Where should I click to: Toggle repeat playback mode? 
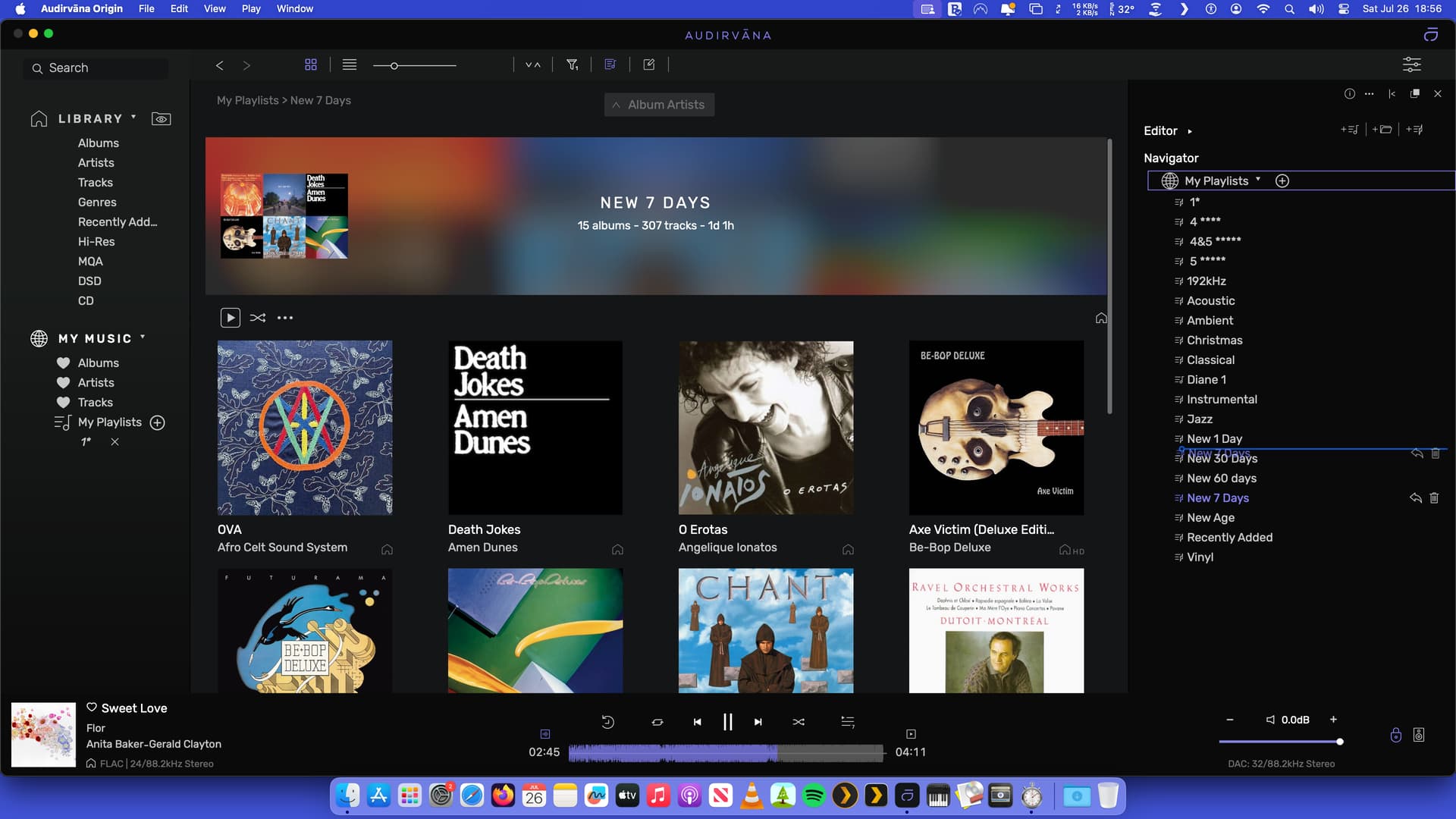pos(657,722)
